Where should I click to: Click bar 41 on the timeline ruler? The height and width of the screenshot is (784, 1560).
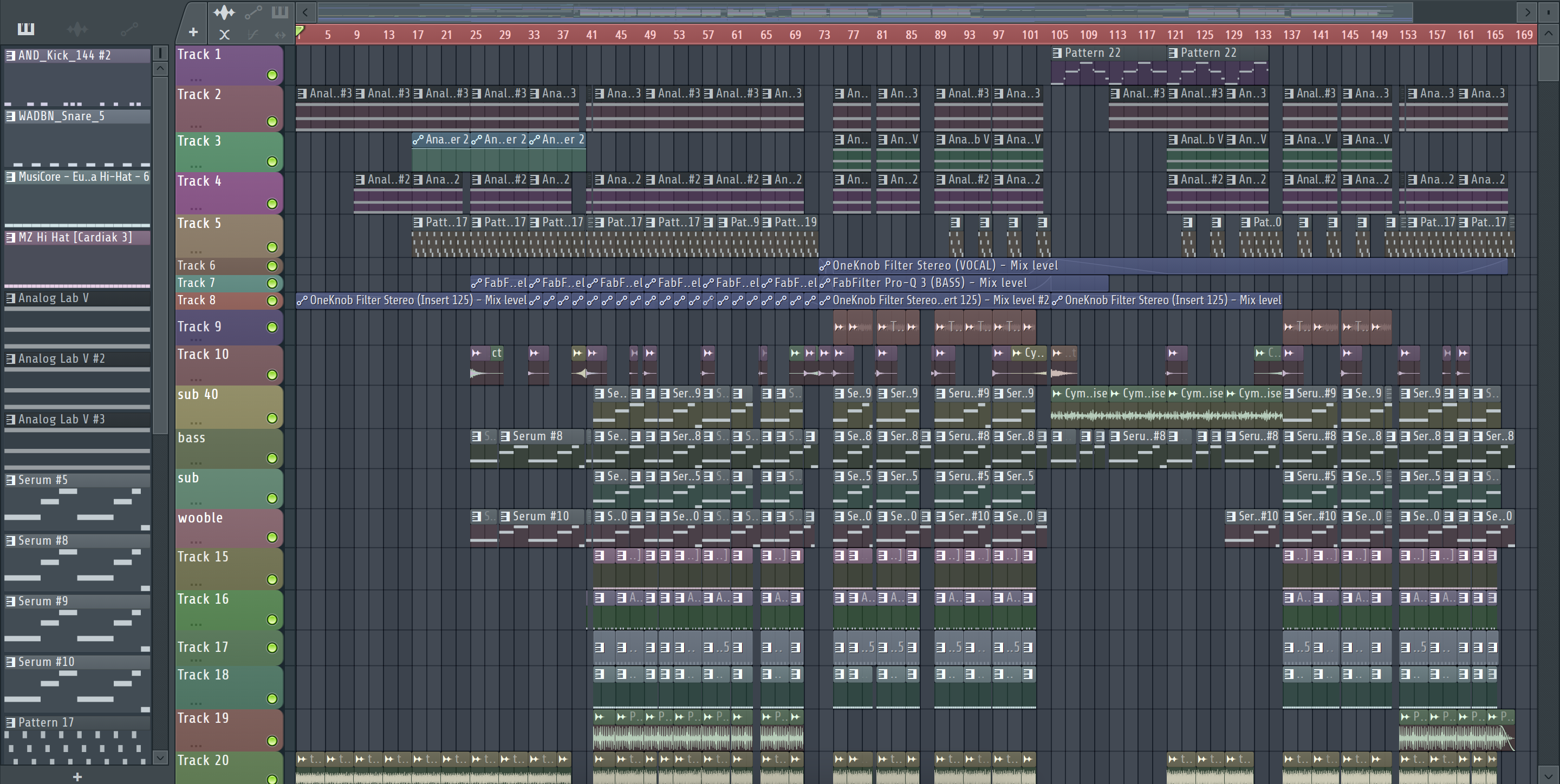591,35
